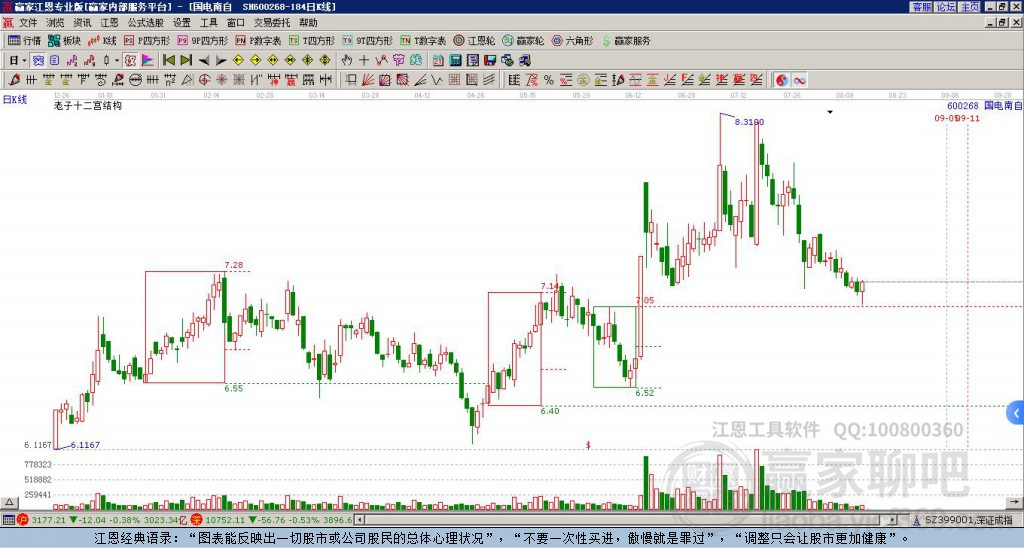This screenshot has height=548, width=1024.
Task: Open the 江恩轮 Gann wheel
Action: (x=474, y=40)
